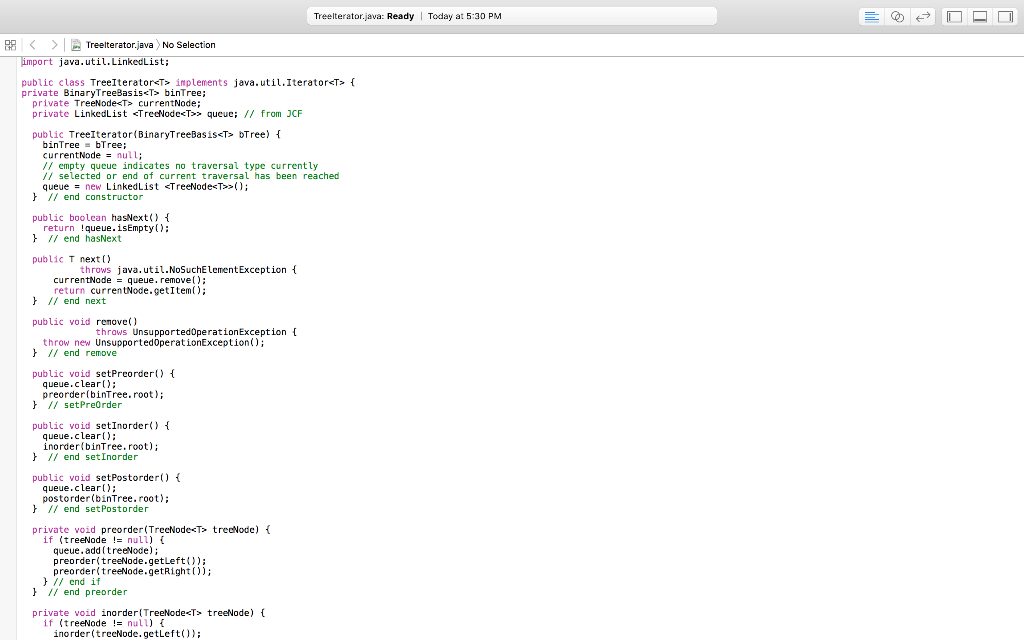Click the forward navigation arrow
The image size is (1024, 640).
55,45
